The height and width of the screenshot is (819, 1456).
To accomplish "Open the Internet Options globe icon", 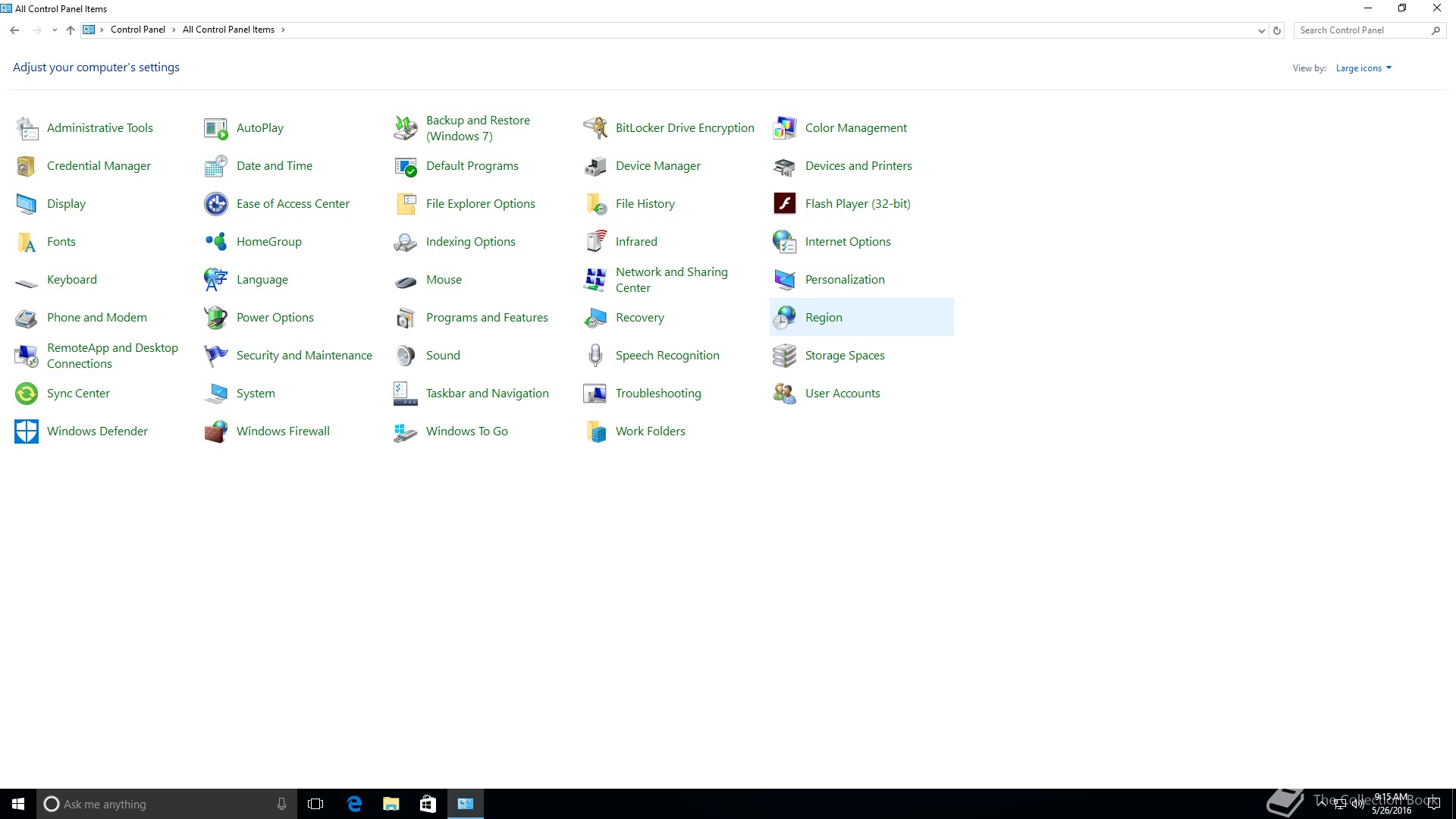I will pos(785,242).
